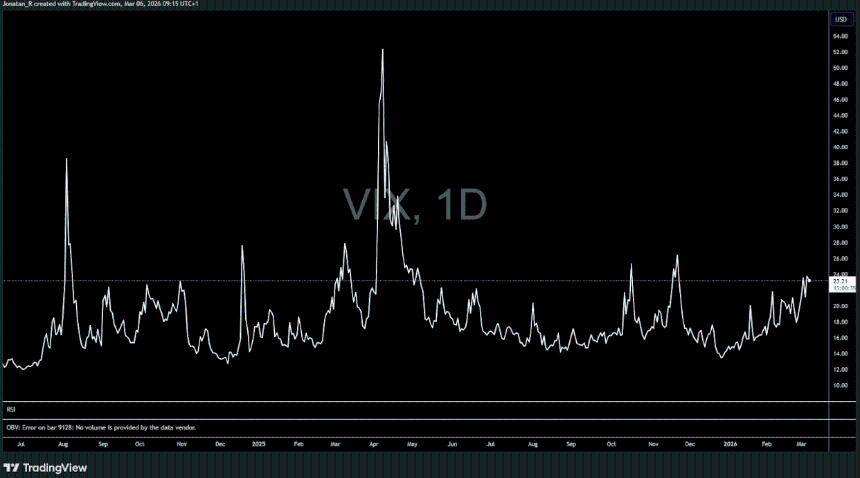
Task: Click the 54.00 level on price axis
Action: point(840,36)
